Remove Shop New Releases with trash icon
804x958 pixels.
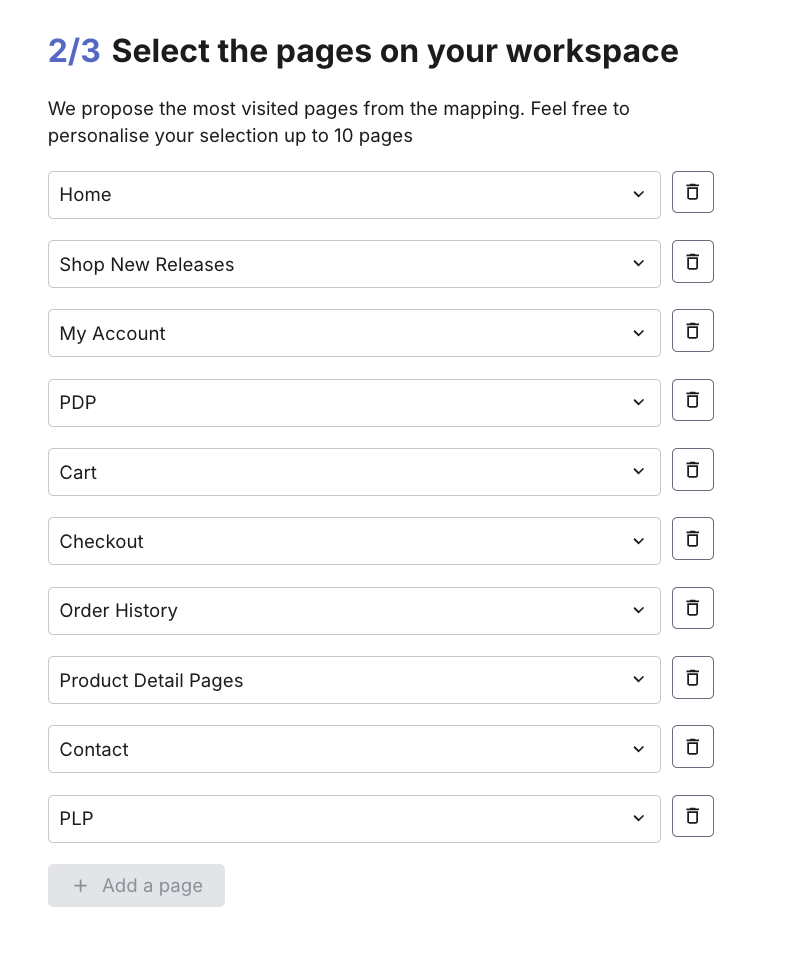click(x=692, y=261)
